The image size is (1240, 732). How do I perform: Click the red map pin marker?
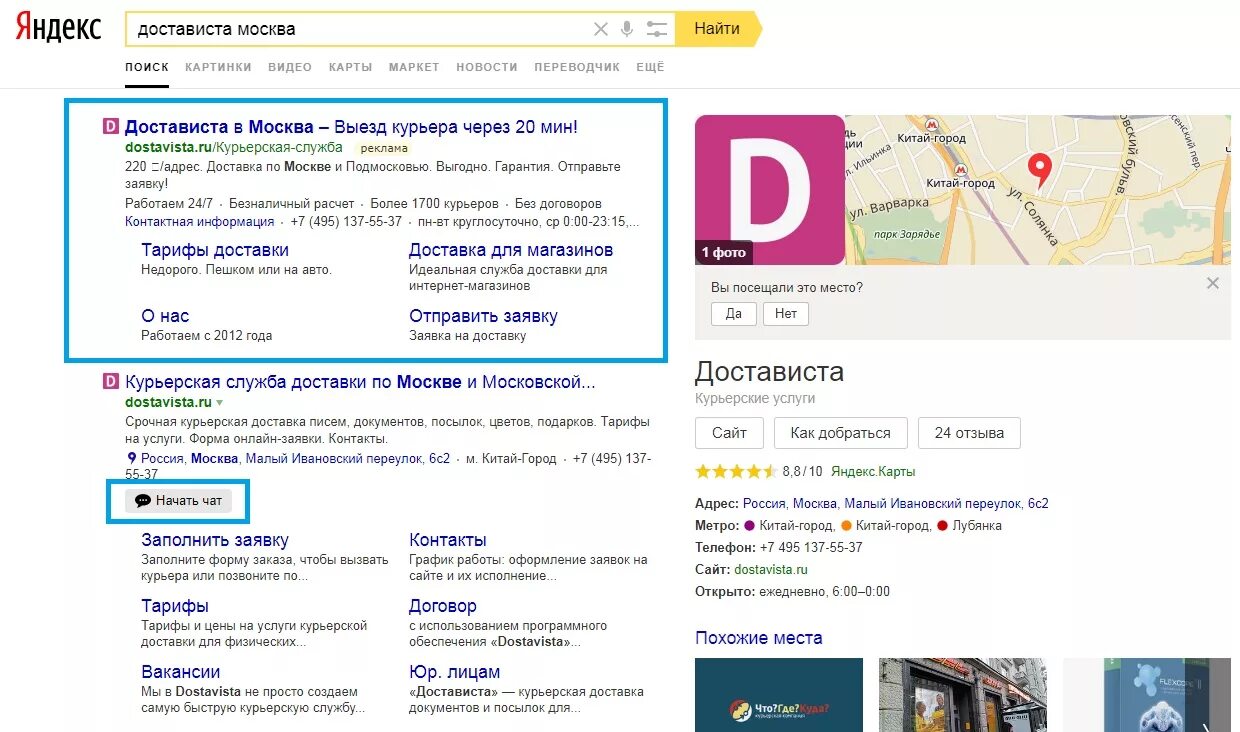pyautogui.click(x=1041, y=171)
